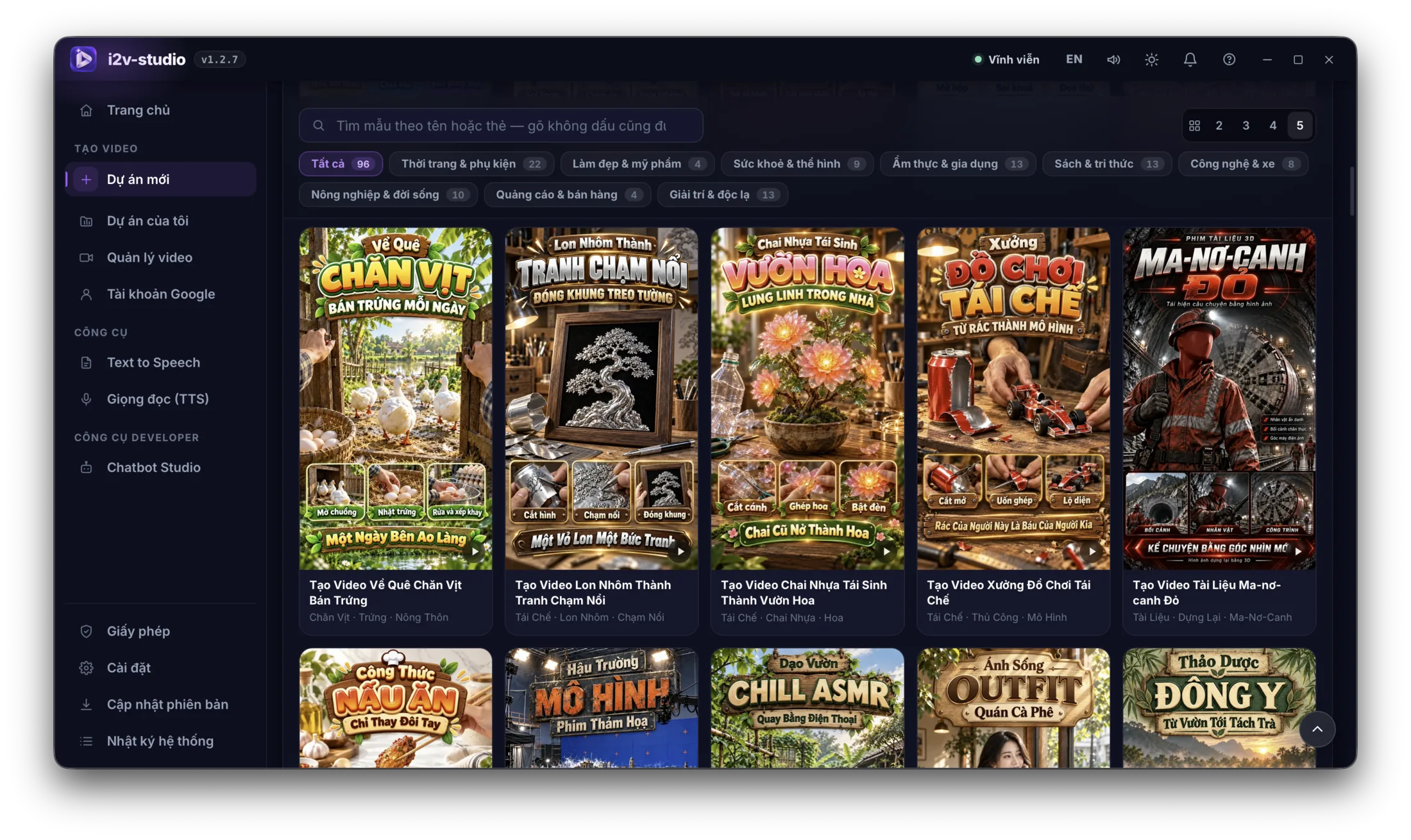Open the Giấy phép license page
The image size is (1411, 840).
pyautogui.click(x=160, y=631)
